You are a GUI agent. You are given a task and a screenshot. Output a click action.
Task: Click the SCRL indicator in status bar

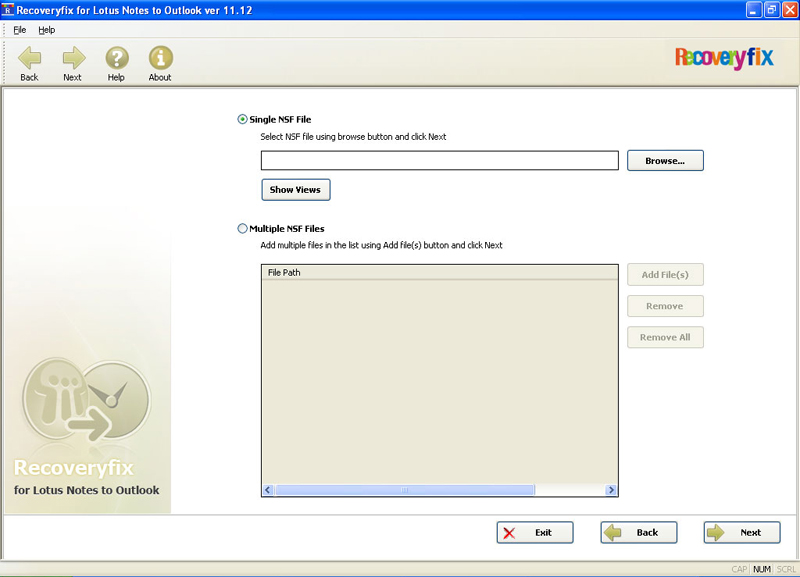coord(786,569)
